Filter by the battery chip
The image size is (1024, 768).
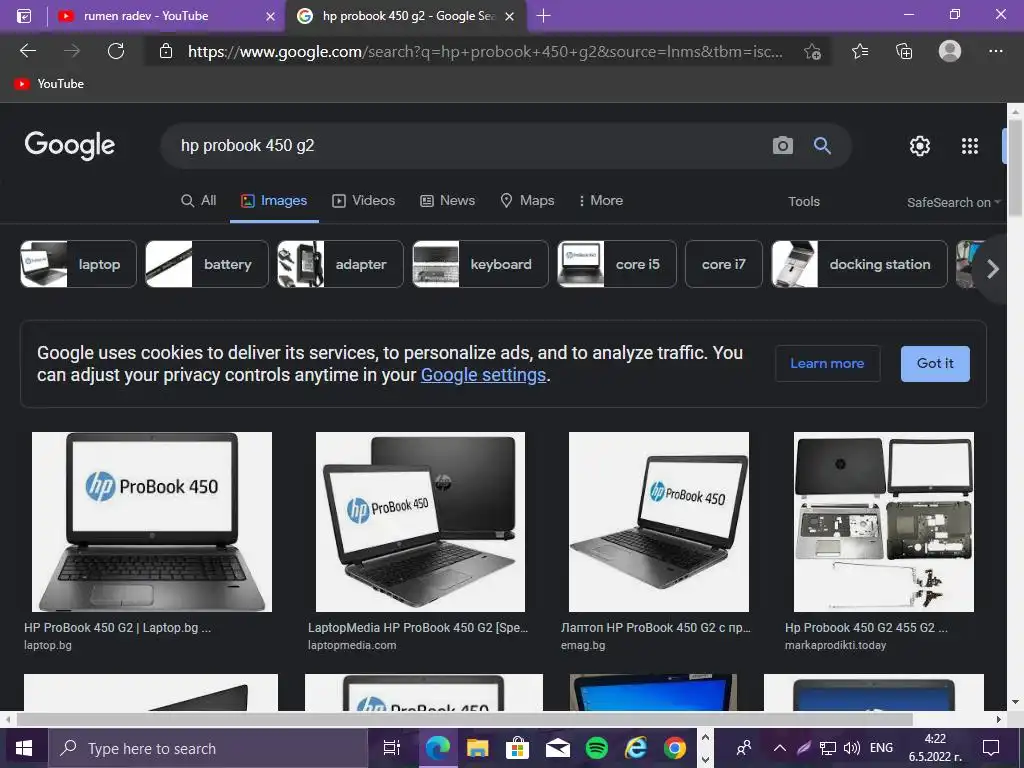point(206,264)
